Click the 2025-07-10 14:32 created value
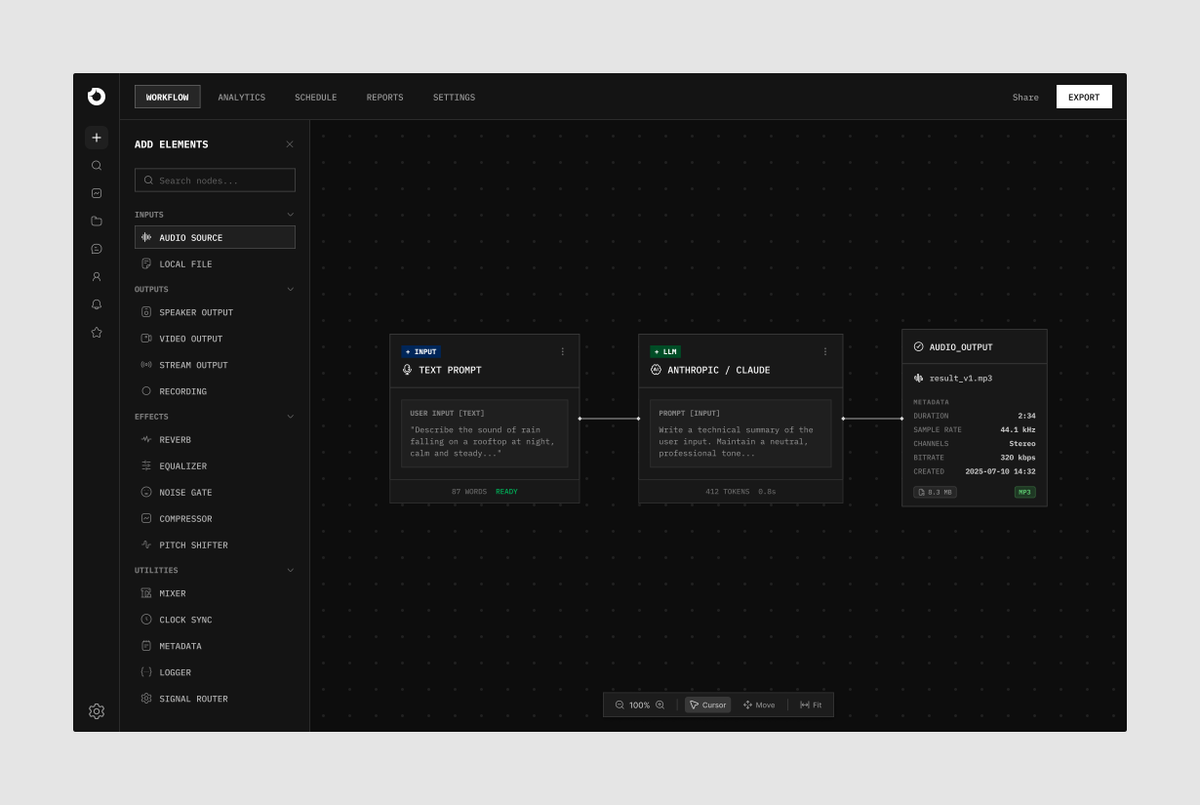 1000,471
